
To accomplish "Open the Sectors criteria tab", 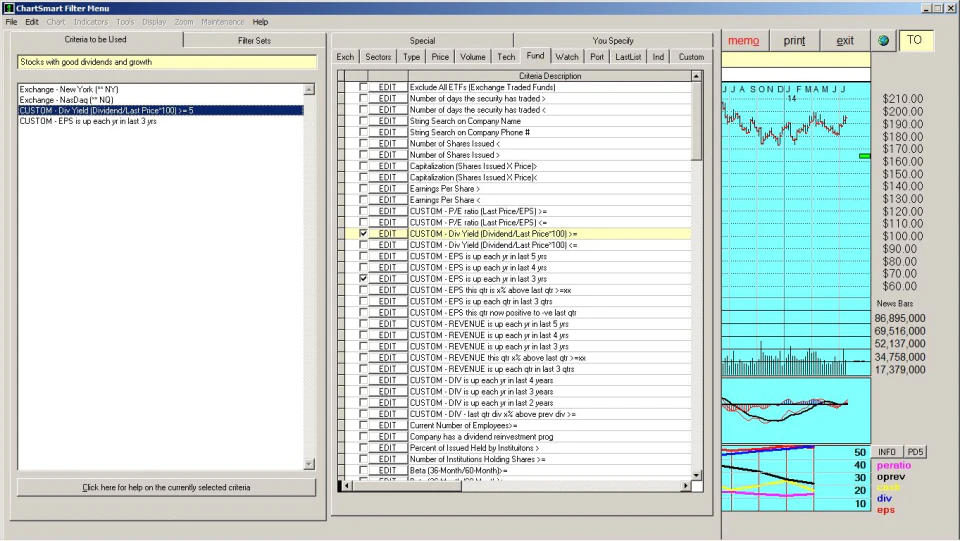I will pos(378,56).
